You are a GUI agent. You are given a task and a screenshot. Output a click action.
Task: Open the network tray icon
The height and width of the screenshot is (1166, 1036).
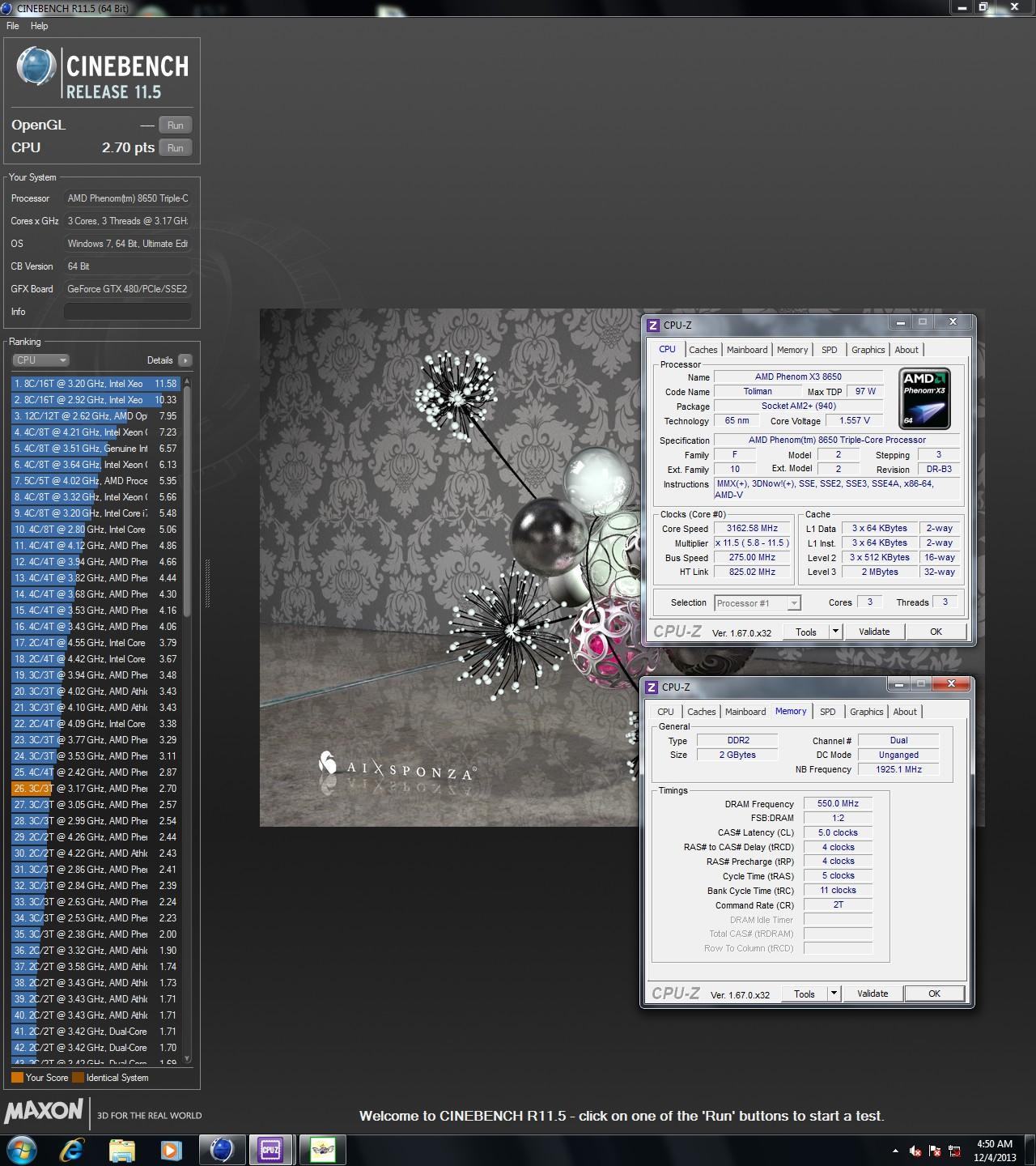click(955, 1151)
